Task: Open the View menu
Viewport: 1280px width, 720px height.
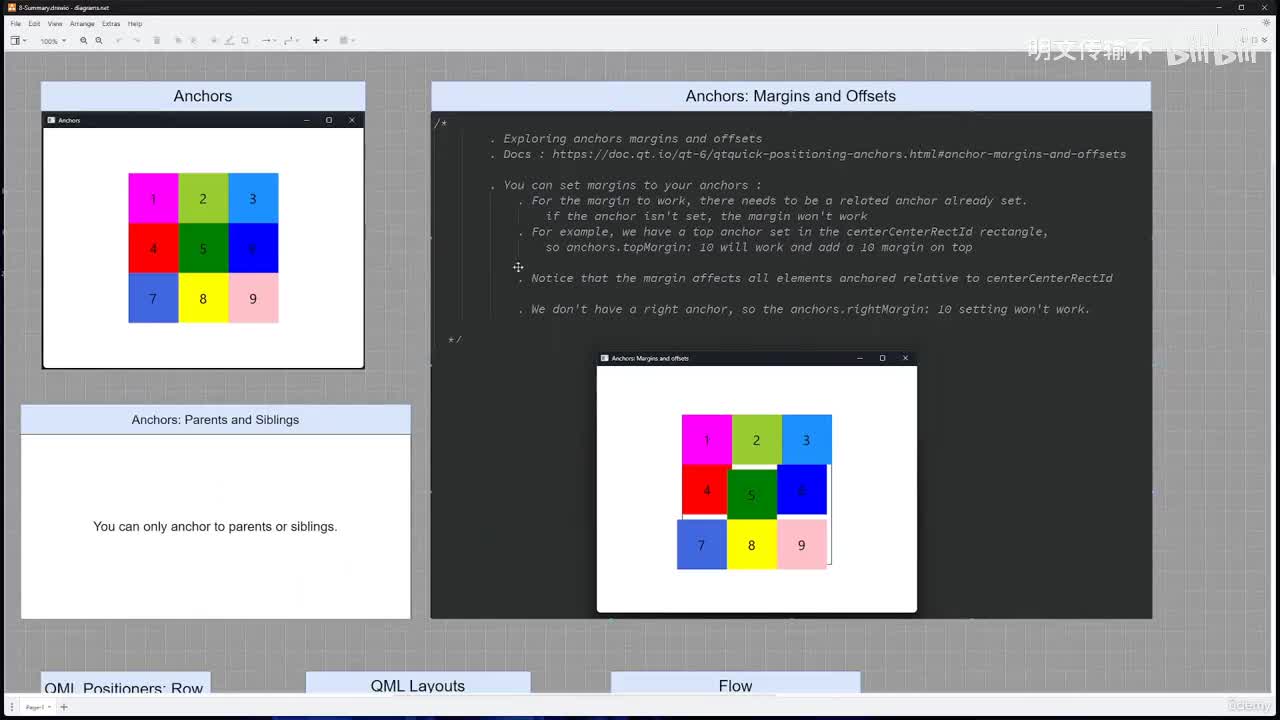Action: 55,23
